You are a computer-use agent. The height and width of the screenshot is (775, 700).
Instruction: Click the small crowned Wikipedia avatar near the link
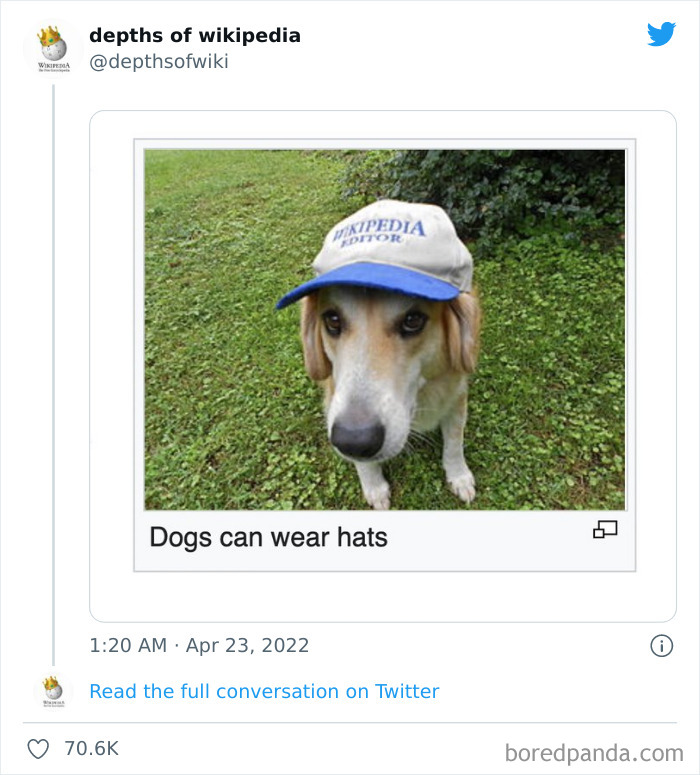53,691
